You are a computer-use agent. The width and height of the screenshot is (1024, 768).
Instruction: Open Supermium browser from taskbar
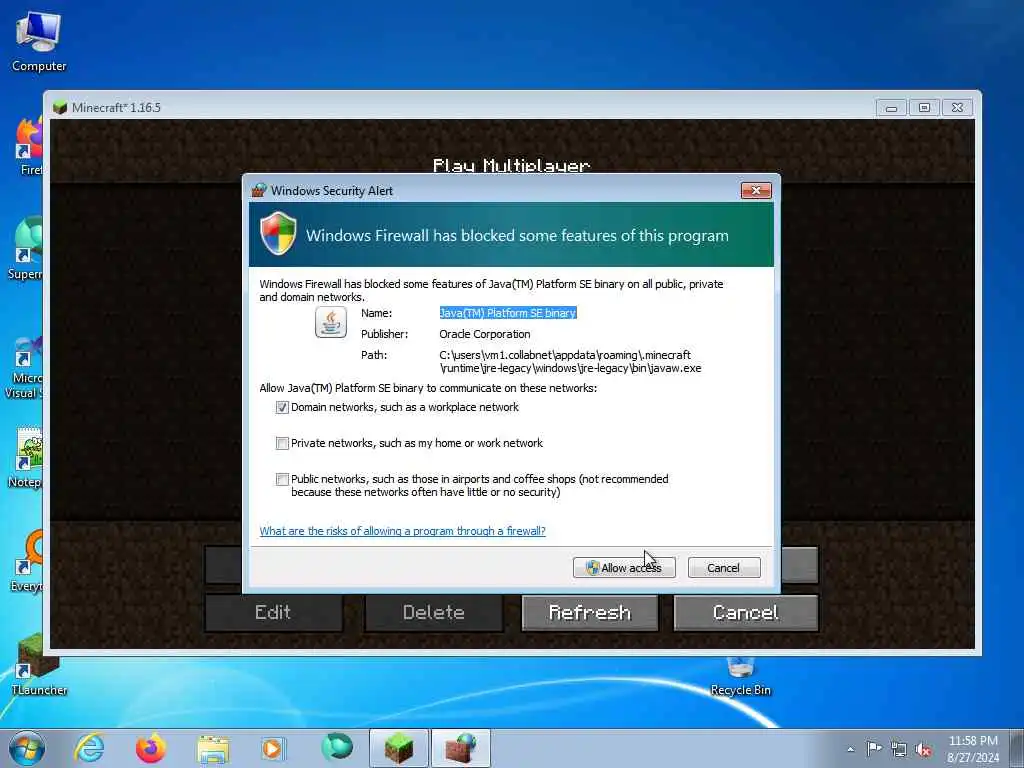pyautogui.click(x=336, y=747)
